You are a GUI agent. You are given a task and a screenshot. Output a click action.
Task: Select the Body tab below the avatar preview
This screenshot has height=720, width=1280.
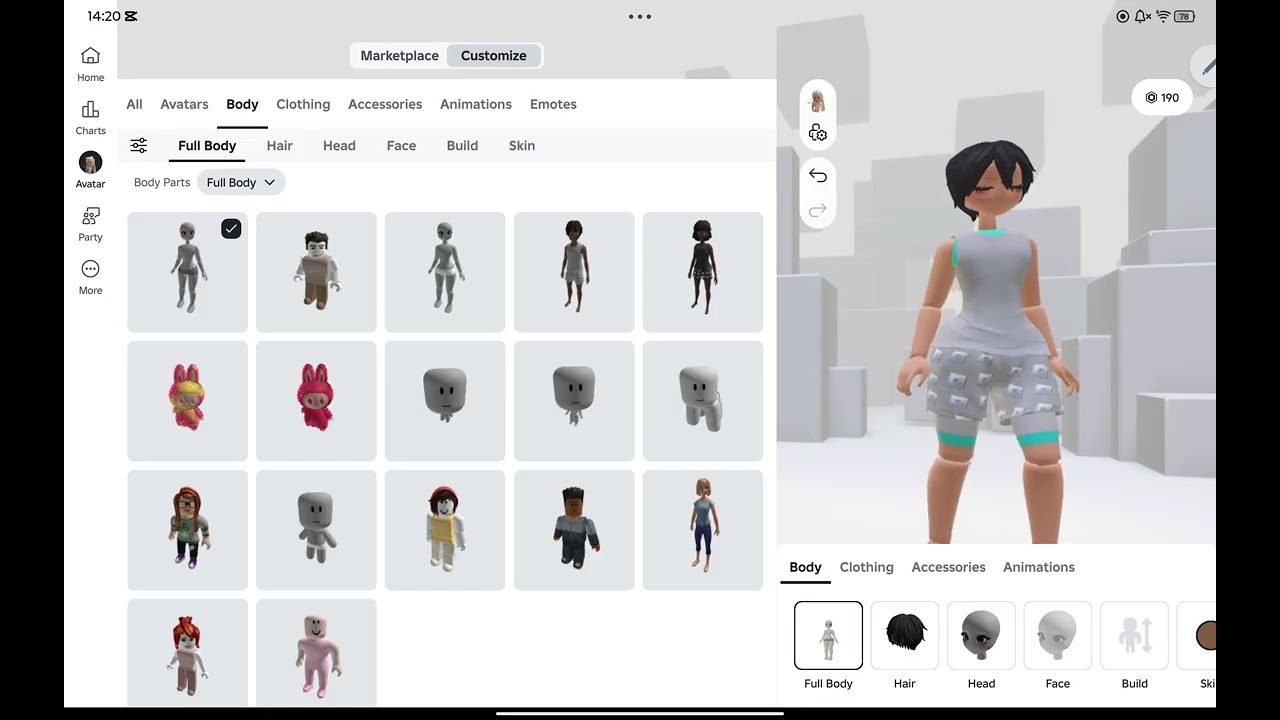click(805, 567)
